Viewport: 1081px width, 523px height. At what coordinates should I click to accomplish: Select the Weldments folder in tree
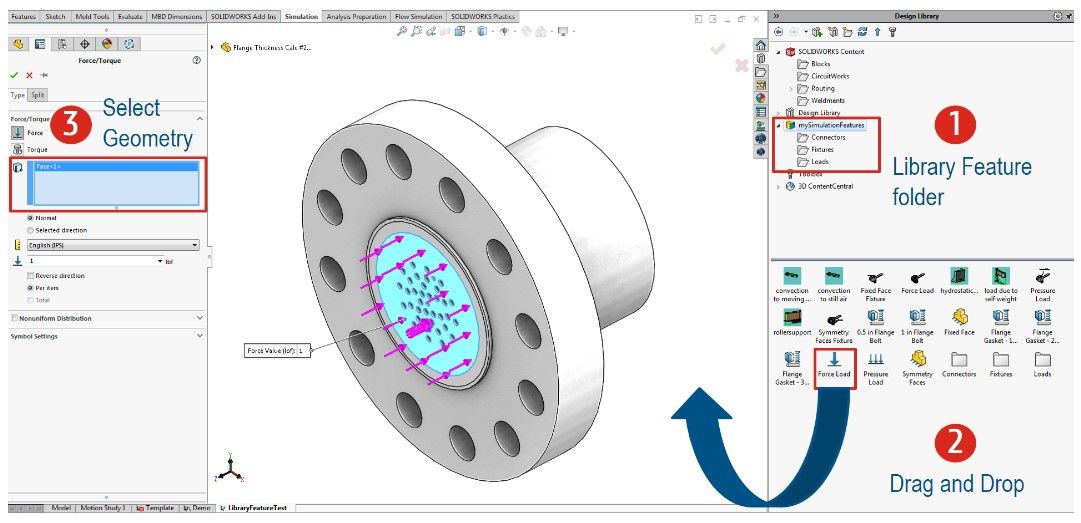(820, 101)
